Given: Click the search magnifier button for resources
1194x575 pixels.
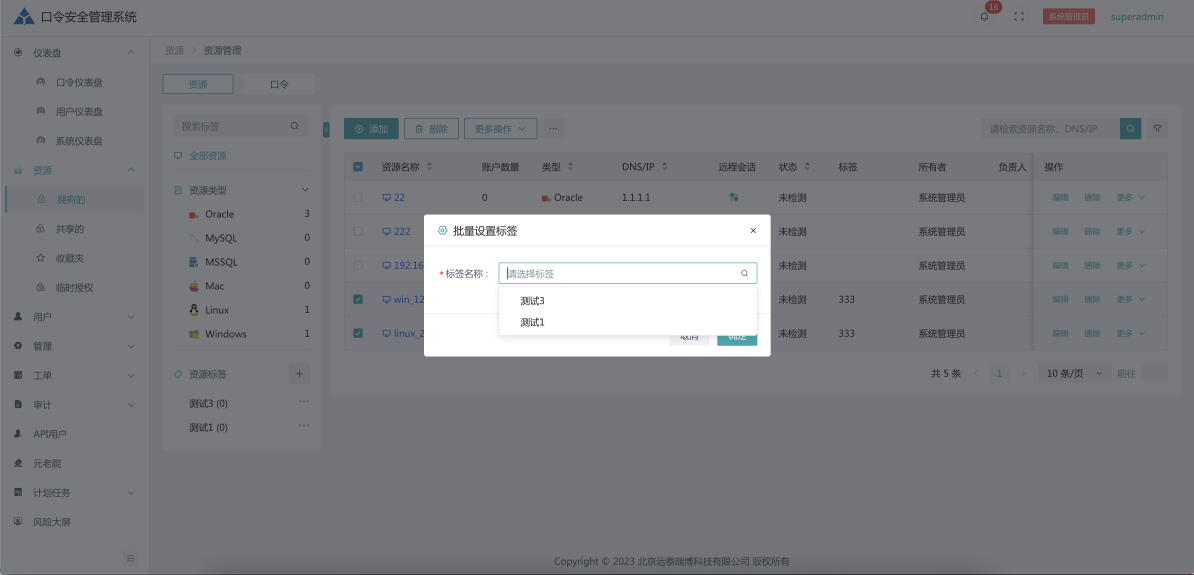Looking at the screenshot, I should [x=1130, y=129].
